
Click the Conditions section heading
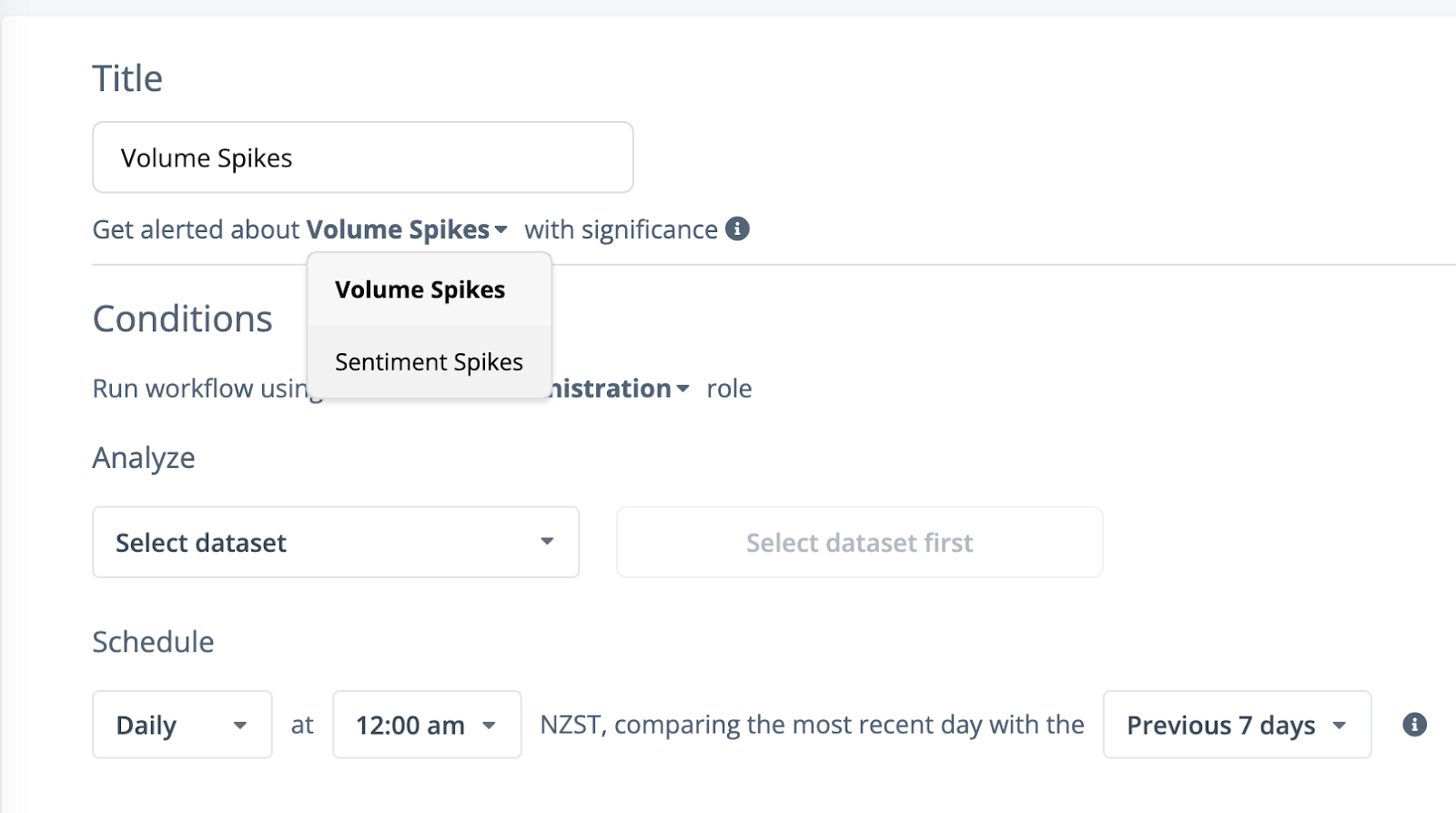click(182, 319)
